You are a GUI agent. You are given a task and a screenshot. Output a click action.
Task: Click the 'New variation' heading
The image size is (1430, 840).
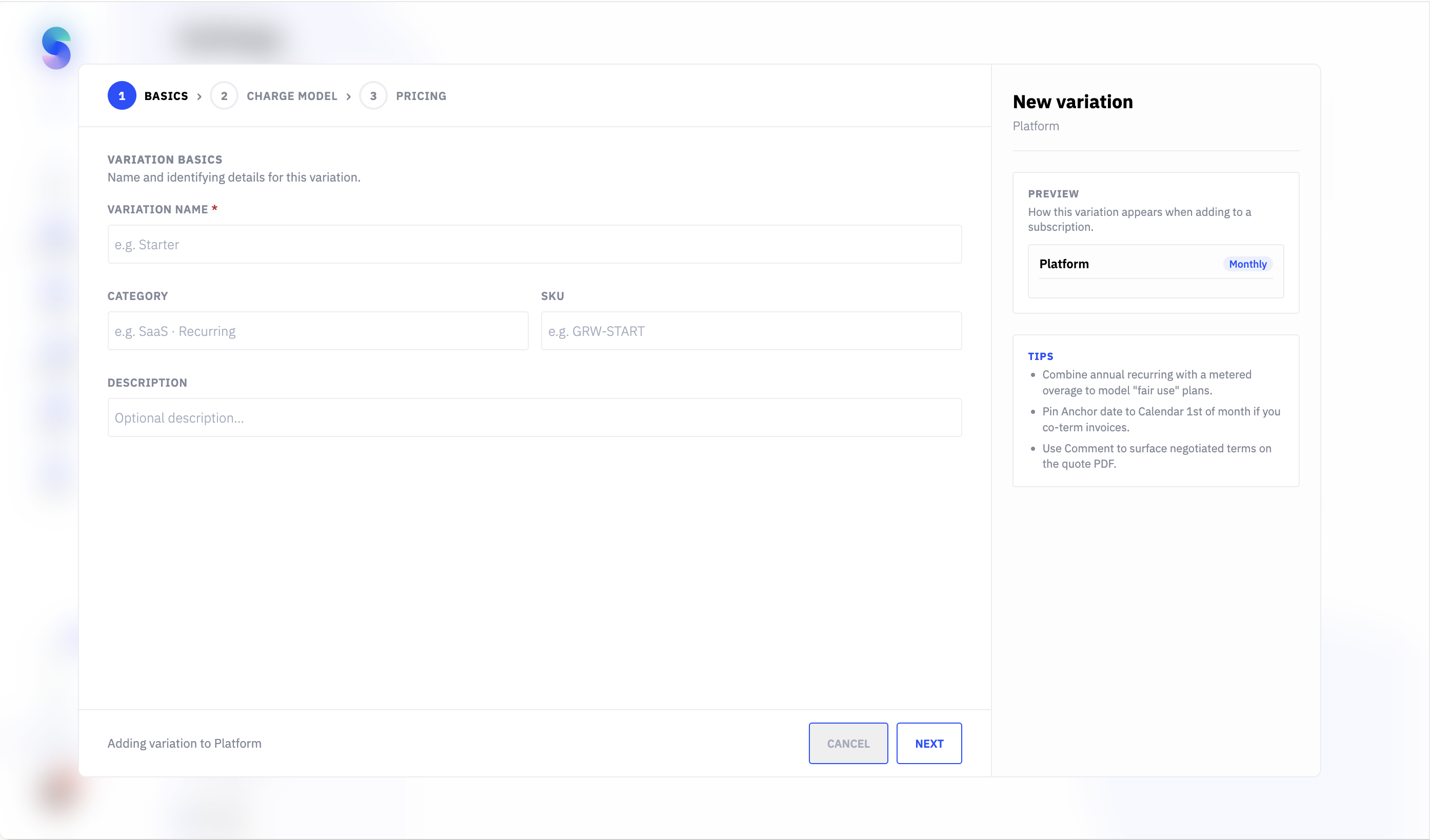tap(1072, 102)
